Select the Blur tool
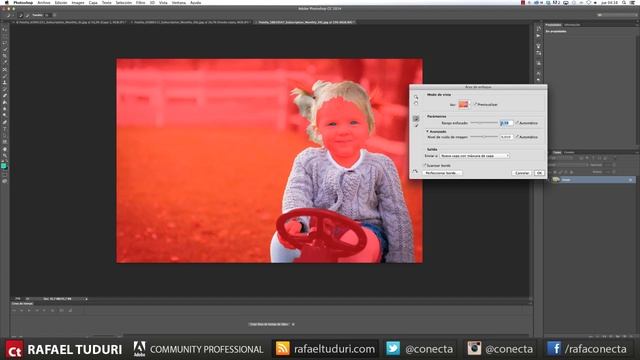The width and height of the screenshot is (640, 360). point(4,109)
